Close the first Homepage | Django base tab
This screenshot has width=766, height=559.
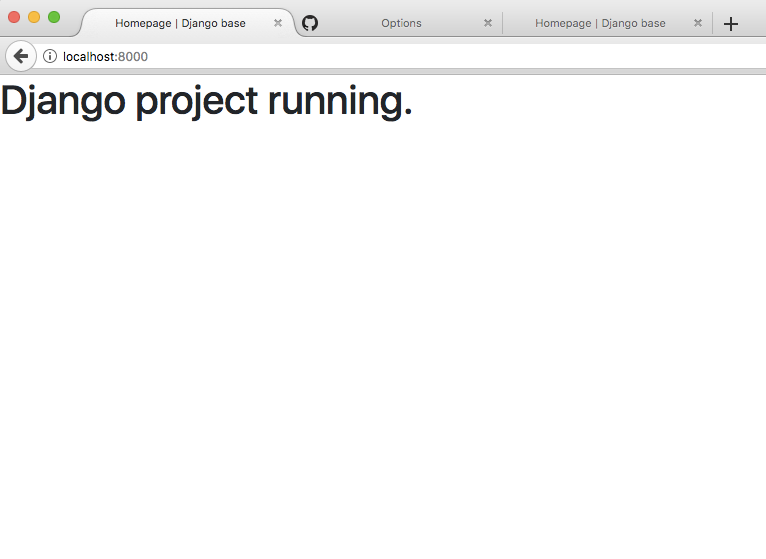277,23
